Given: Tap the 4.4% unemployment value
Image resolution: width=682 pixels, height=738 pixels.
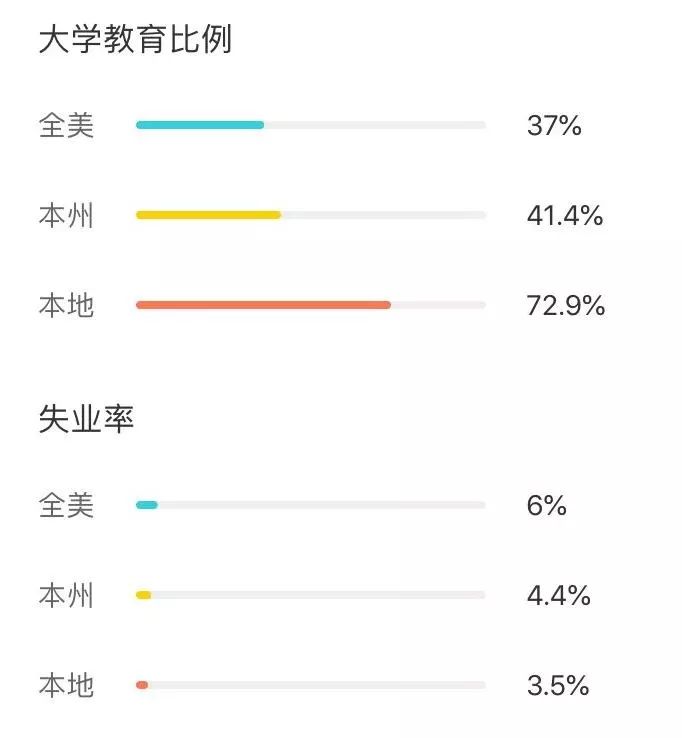Looking at the screenshot, I should pyautogui.click(x=559, y=595).
